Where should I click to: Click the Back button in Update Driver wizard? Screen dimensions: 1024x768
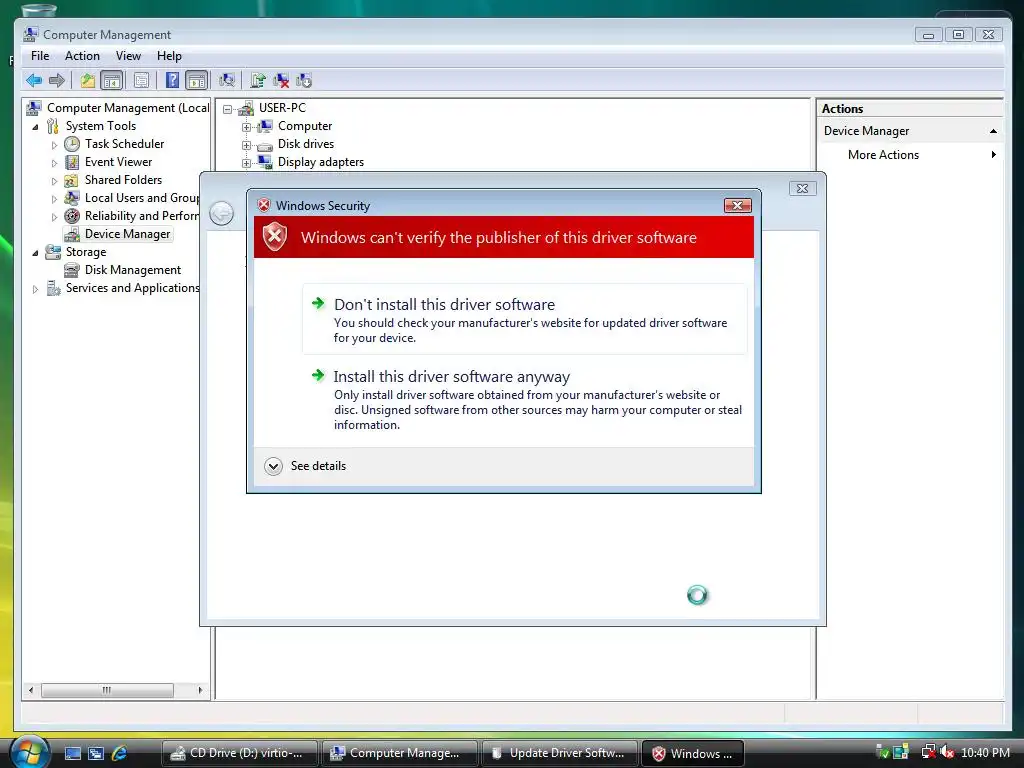[221, 214]
